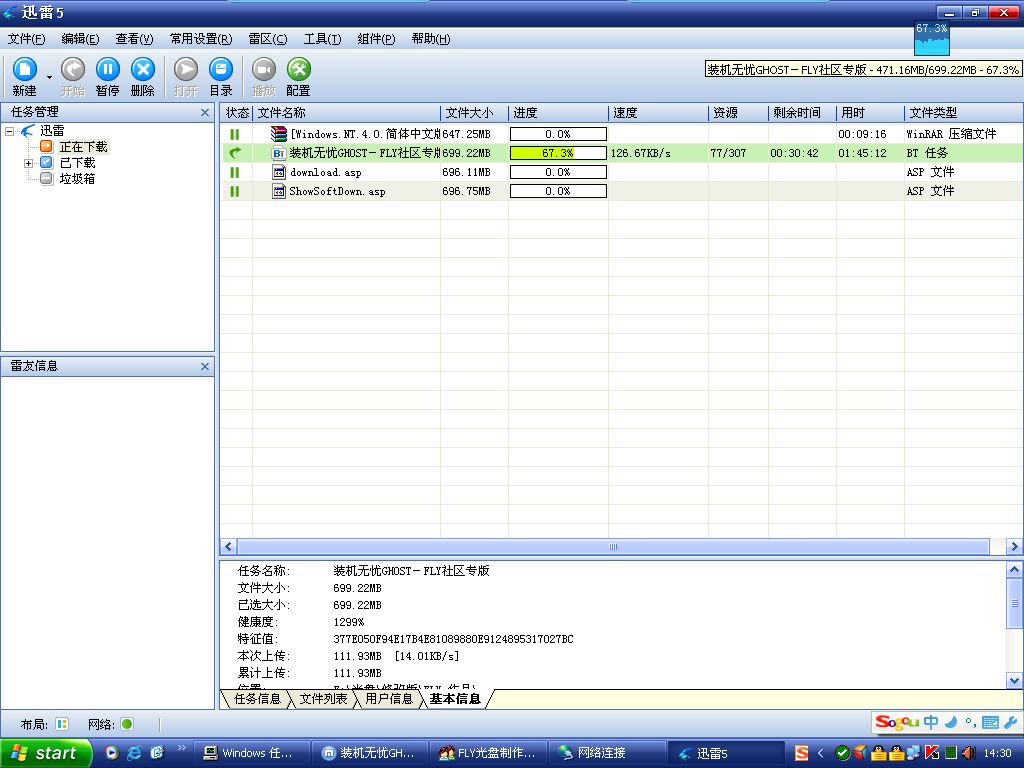Open the 文件(F) menu

26,39
